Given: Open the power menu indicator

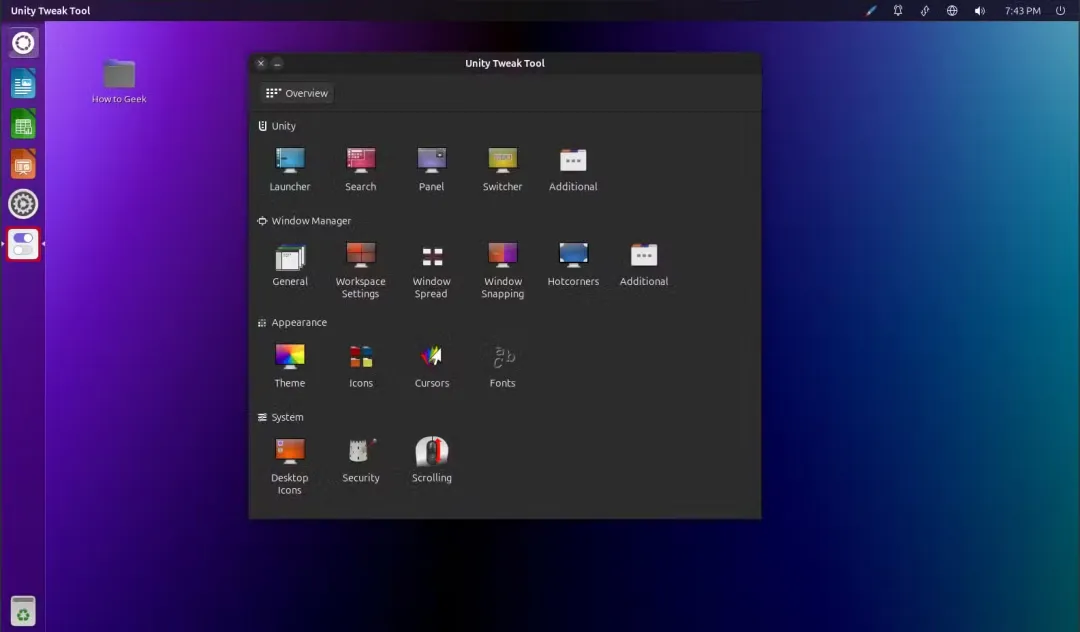Looking at the screenshot, I should click(x=1060, y=10).
